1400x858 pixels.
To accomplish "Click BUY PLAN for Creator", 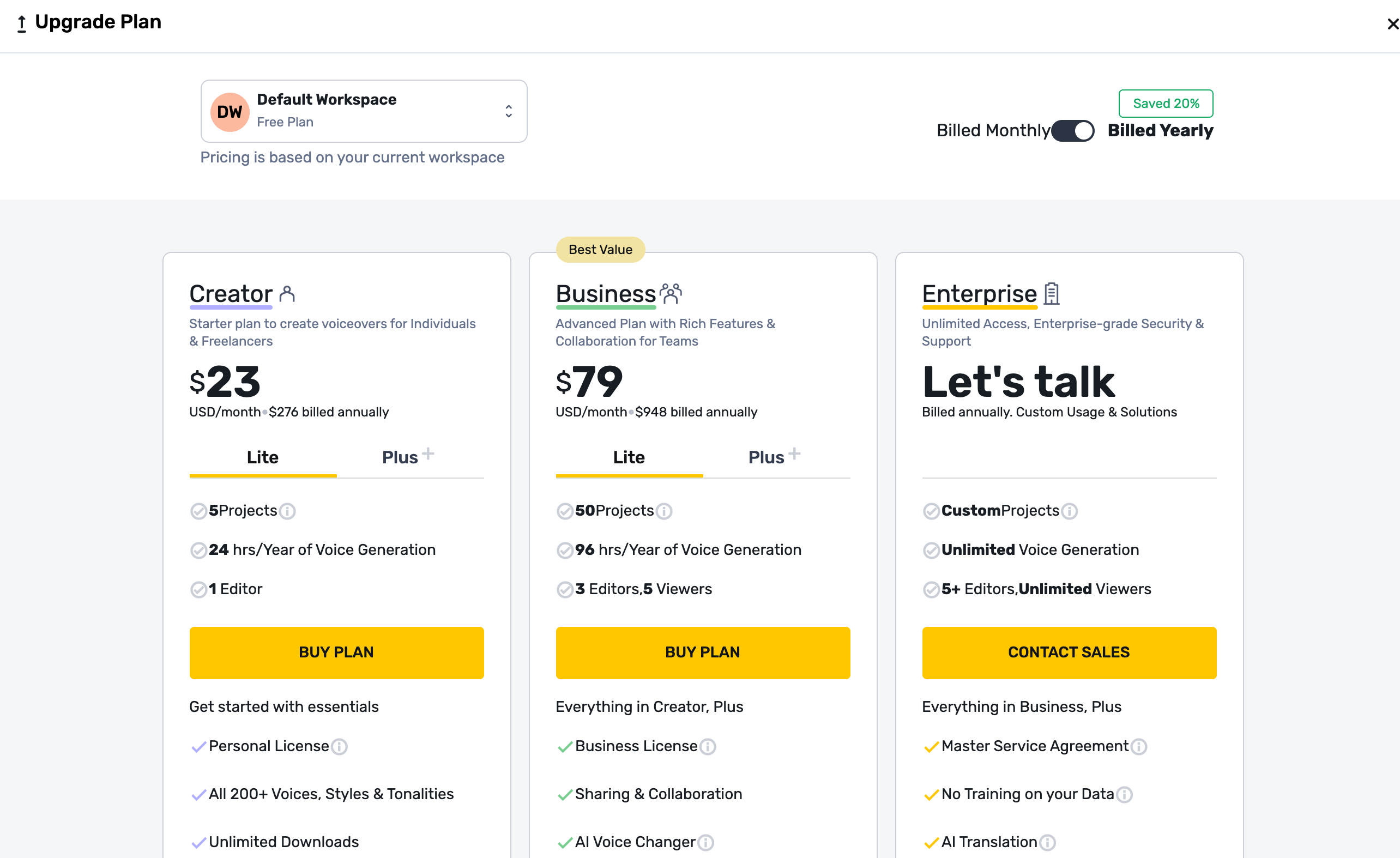I will pos(336,652).
